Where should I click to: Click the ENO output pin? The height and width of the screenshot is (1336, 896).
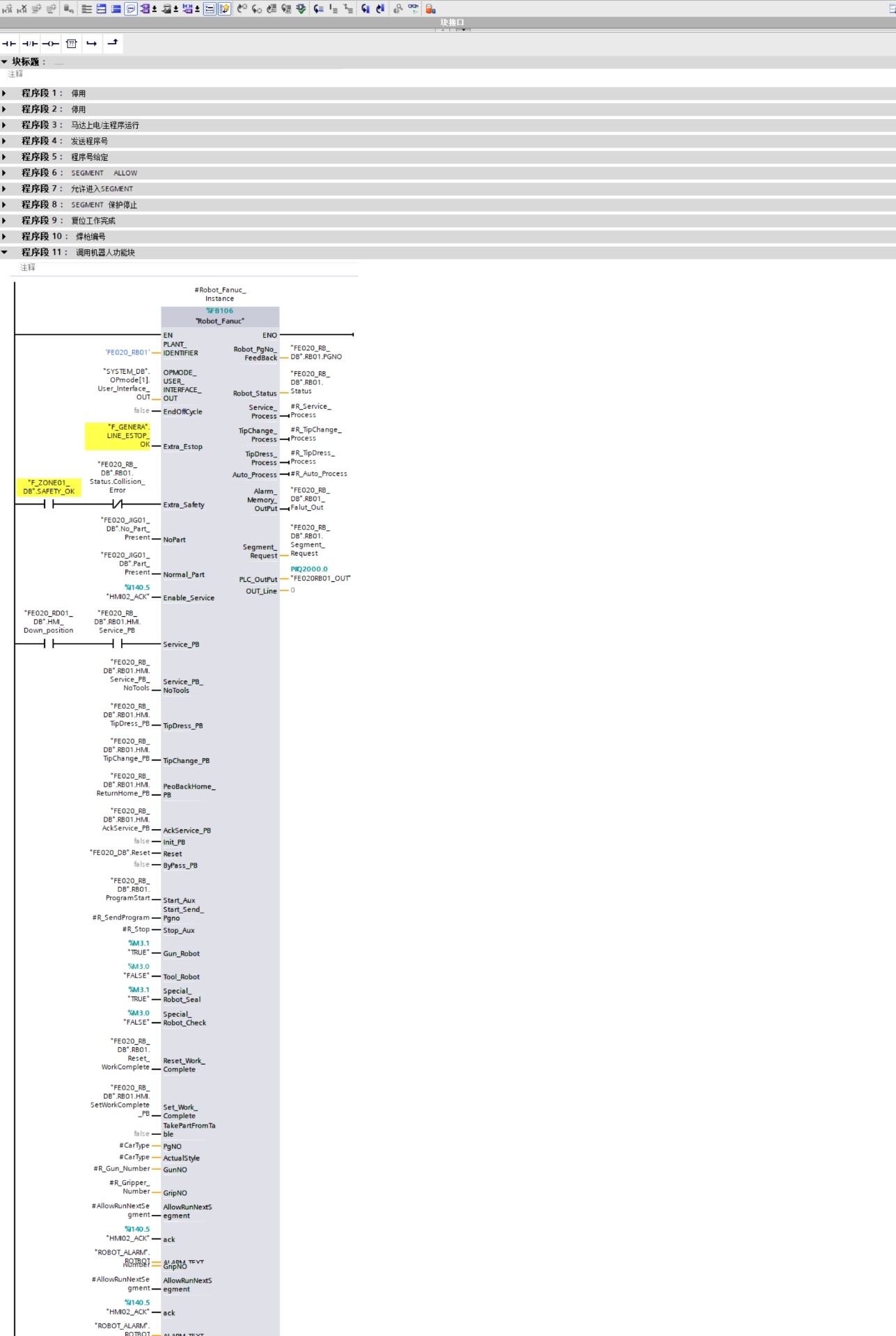270,336
